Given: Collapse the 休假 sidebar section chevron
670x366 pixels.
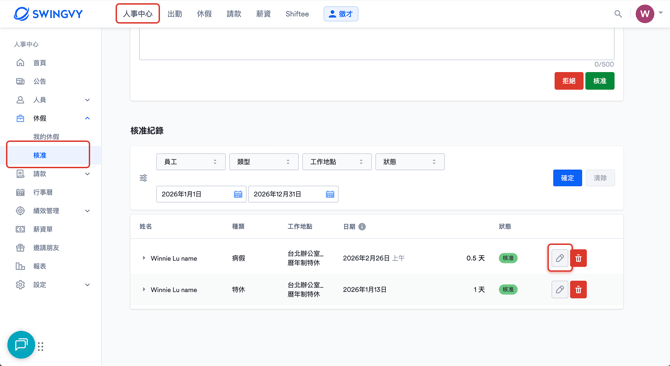Looking at the screenshot, I should (x=87, y=118).
